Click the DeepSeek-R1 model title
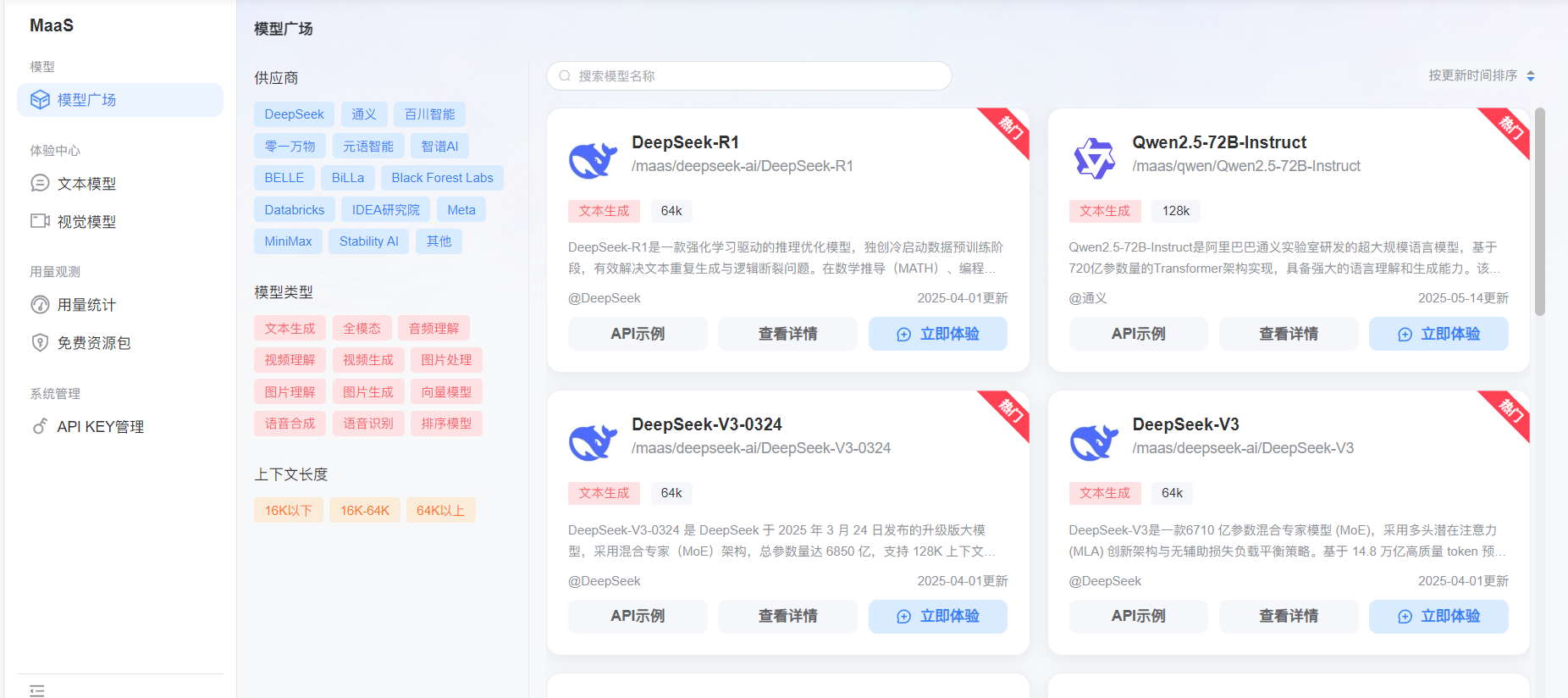This screenshot has width=1568, height=698. tap(686, 142)
